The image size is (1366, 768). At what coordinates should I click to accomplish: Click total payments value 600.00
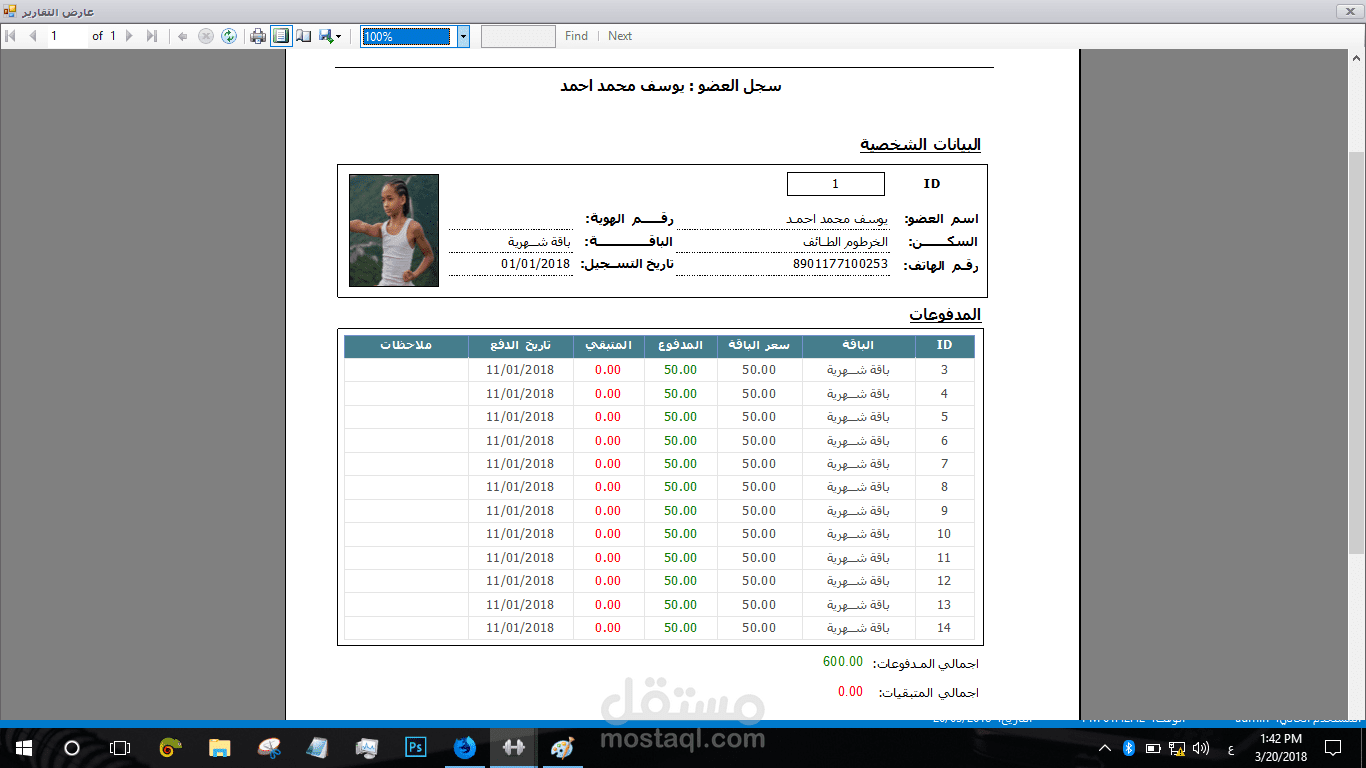pos(842,662)
